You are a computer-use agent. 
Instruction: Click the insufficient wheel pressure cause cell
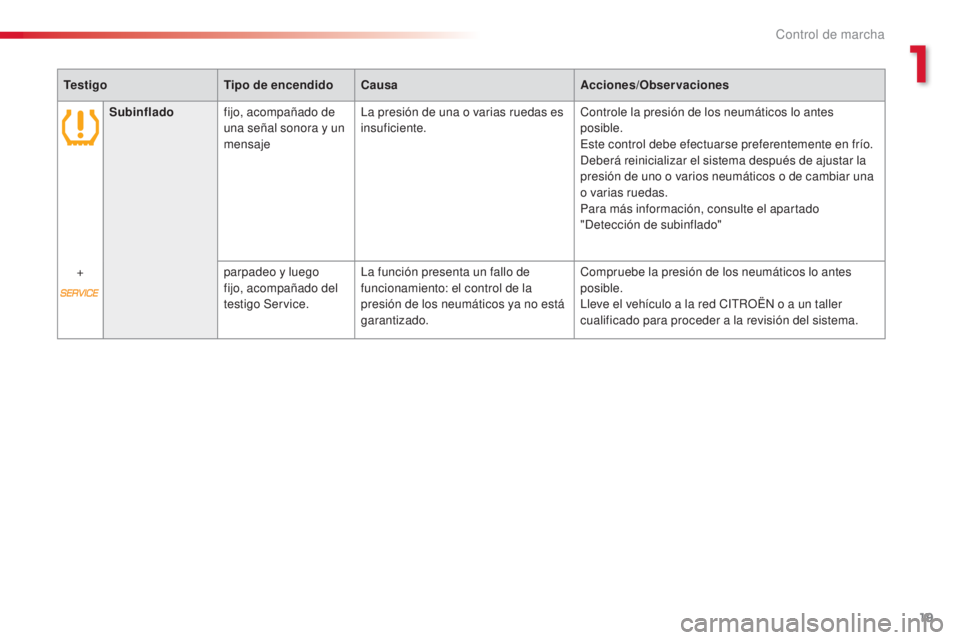463,120
